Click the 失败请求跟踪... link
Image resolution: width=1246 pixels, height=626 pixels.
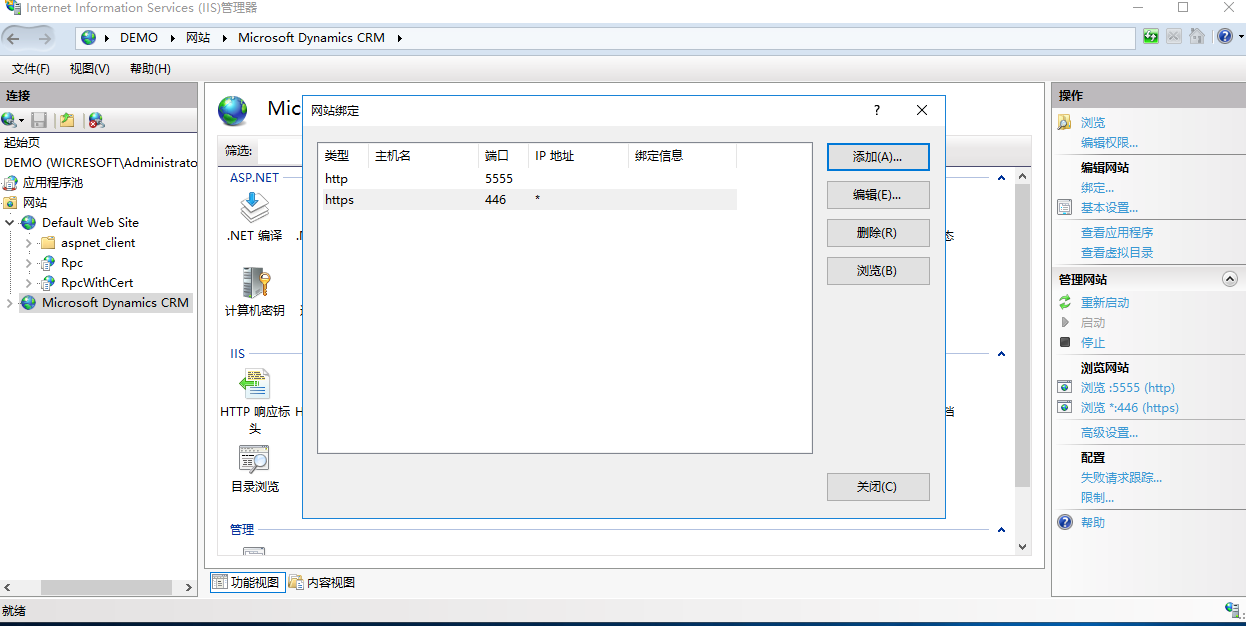click(x=1121, y=477)
